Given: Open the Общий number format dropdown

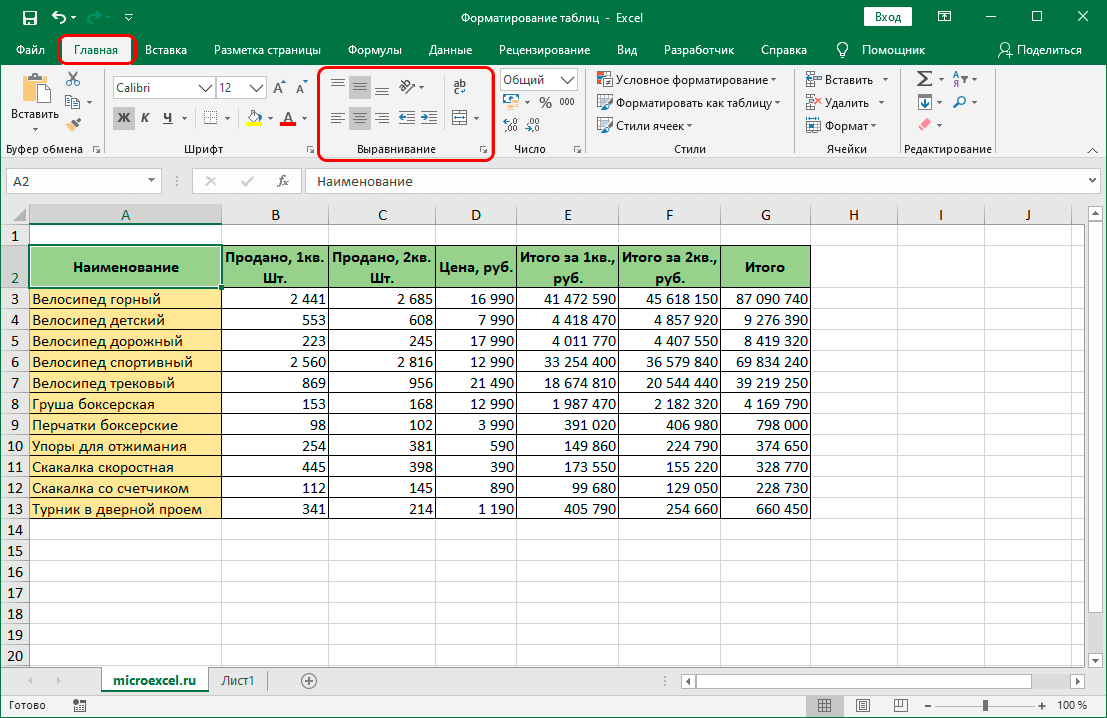Looking at the screenshot, I should coord(569,80).
